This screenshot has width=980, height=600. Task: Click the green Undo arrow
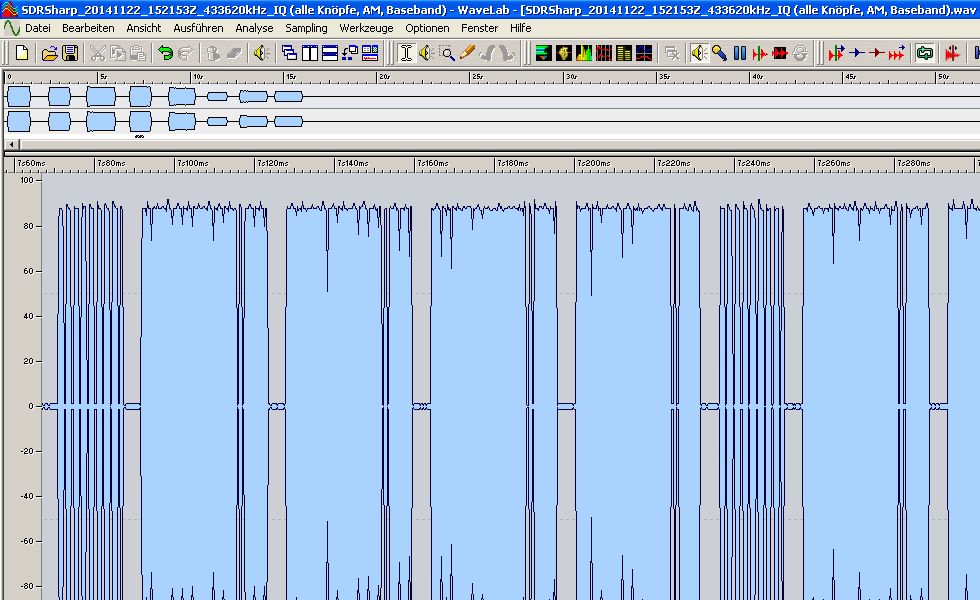[166, 52]
